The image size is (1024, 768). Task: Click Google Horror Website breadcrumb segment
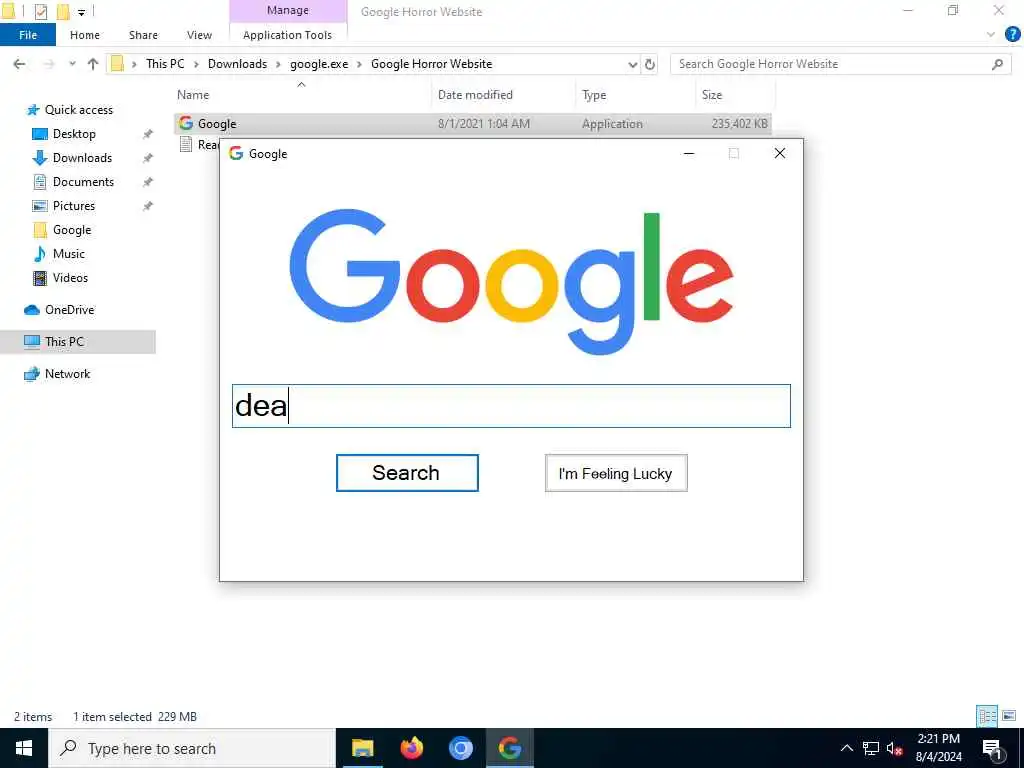click(432, 64)
